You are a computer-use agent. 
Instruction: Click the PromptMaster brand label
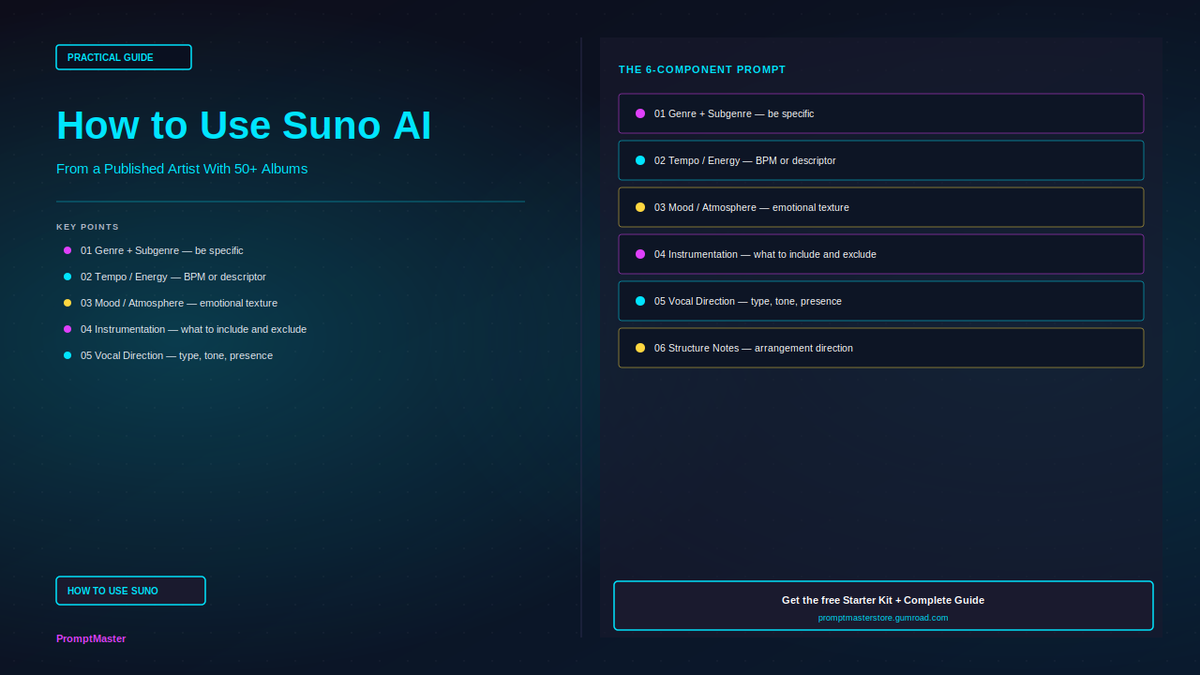click(91, 638)
